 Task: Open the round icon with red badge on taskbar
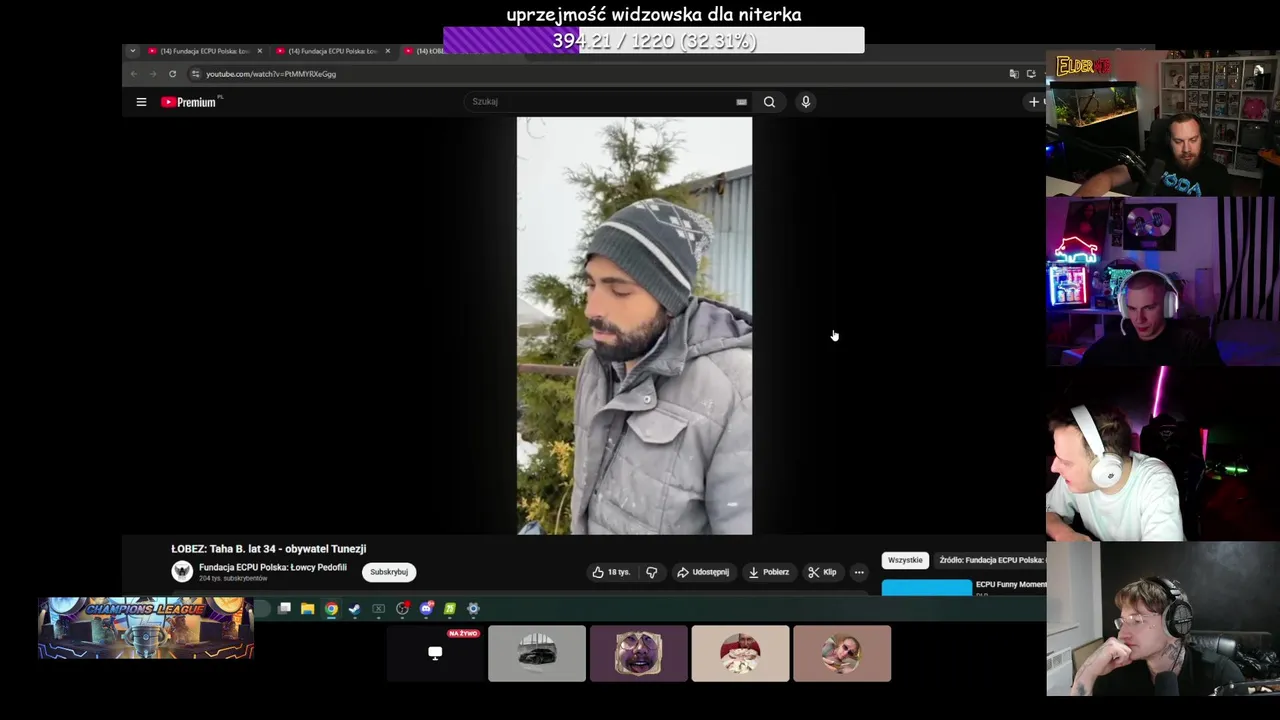(403, 608)
